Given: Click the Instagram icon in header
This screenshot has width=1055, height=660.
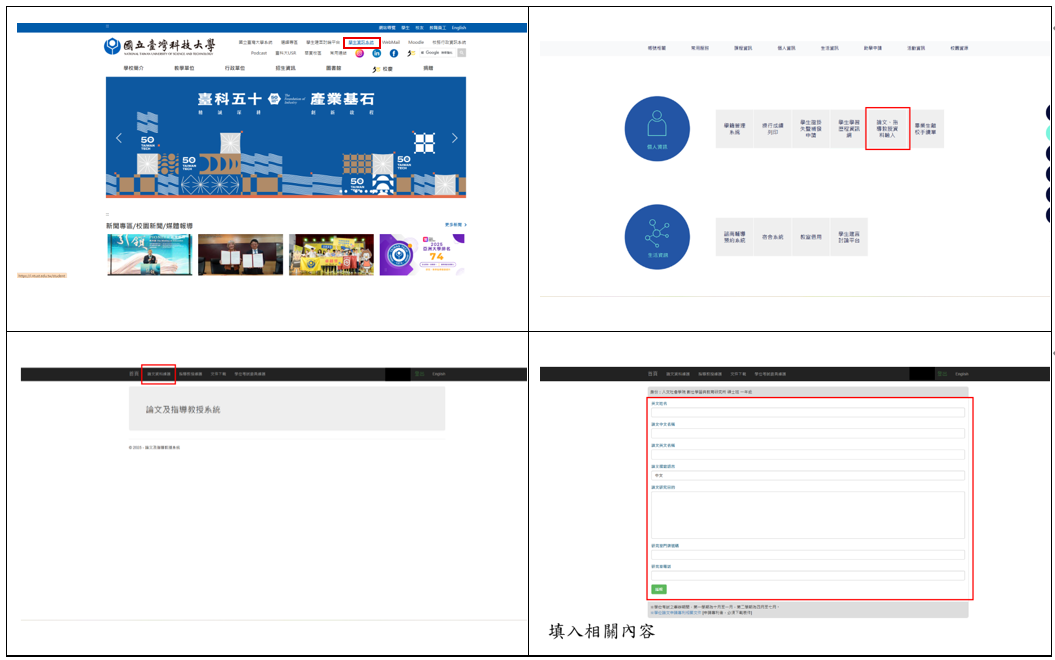Looking at the screenshot, I should click(360, 53).
